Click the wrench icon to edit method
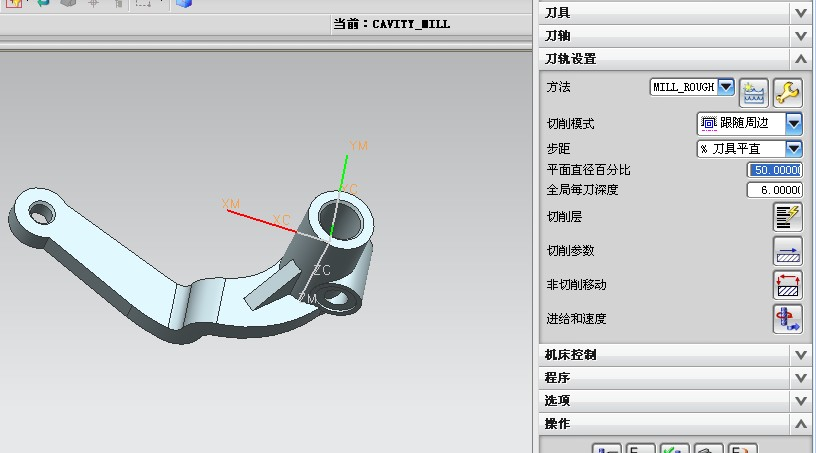816x453 pixels. click(787, 93)
